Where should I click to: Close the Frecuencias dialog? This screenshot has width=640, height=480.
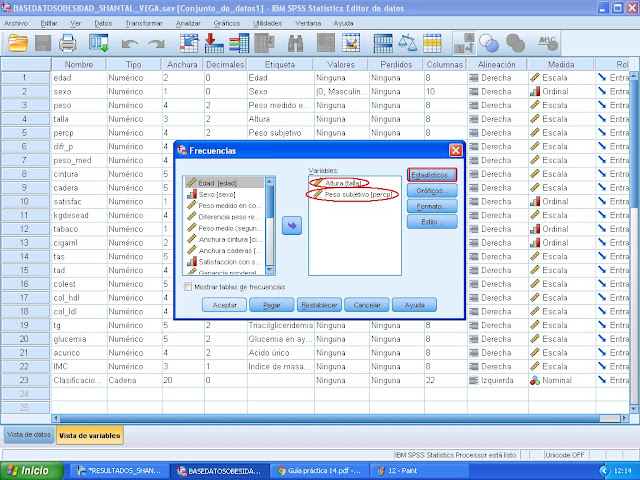click(x=456, y=151)
